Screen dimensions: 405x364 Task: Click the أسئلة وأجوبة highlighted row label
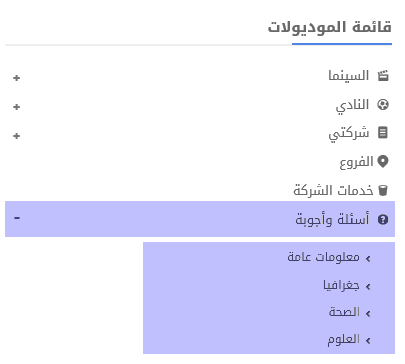[332, 219]
